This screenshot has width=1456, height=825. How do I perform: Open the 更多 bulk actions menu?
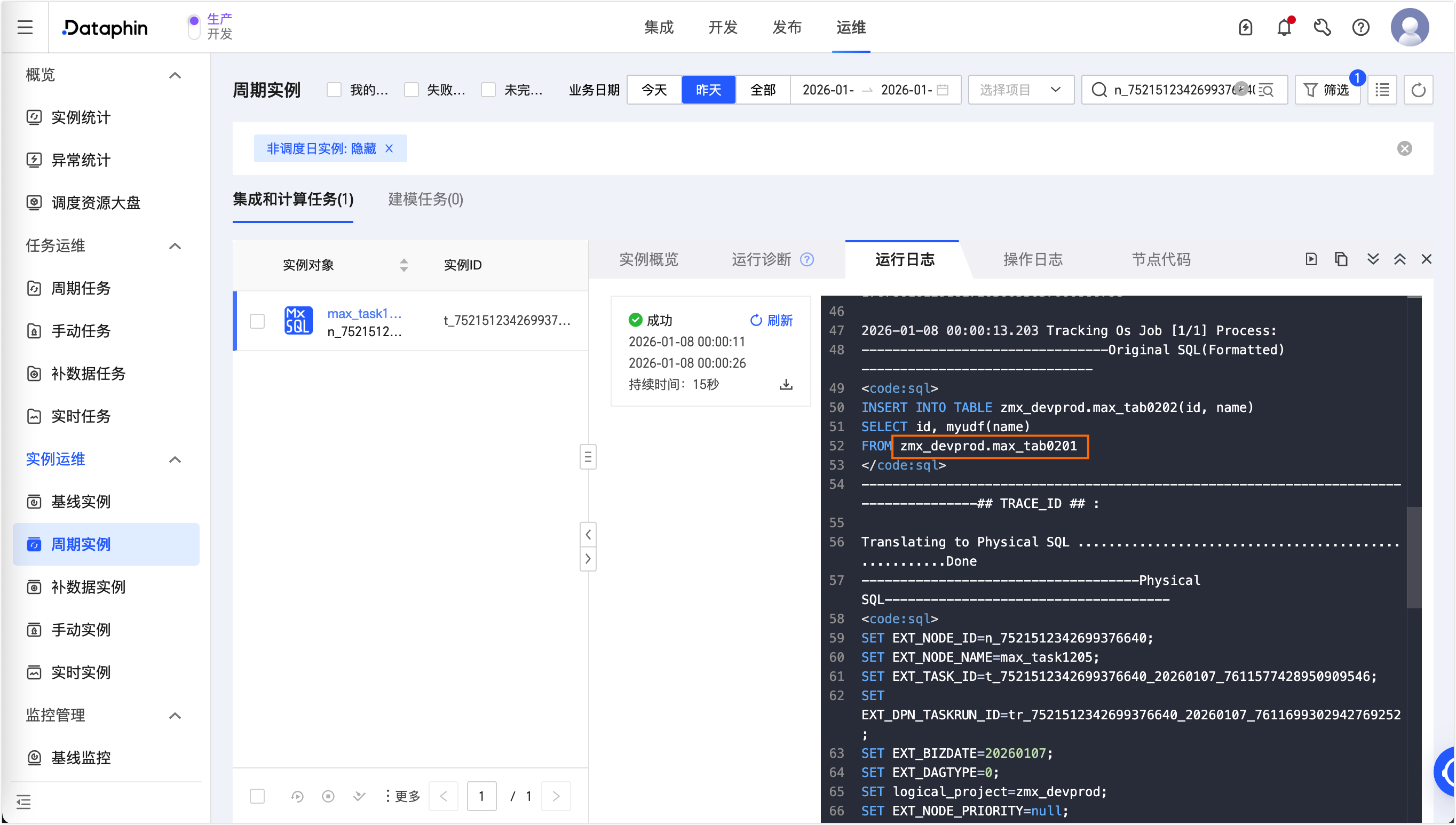pos(402,796)
